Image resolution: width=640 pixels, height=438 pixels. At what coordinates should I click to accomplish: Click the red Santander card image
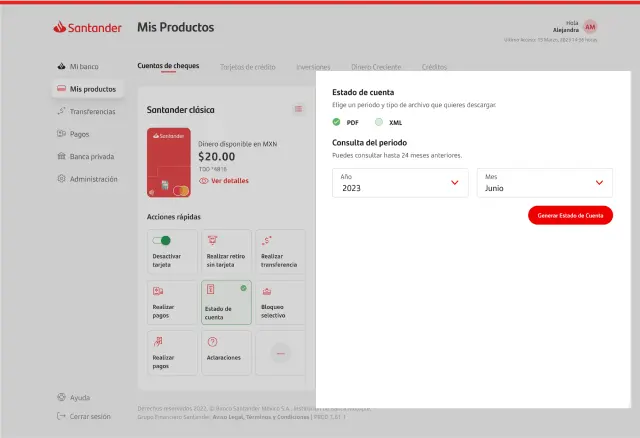tap(169, 162)
